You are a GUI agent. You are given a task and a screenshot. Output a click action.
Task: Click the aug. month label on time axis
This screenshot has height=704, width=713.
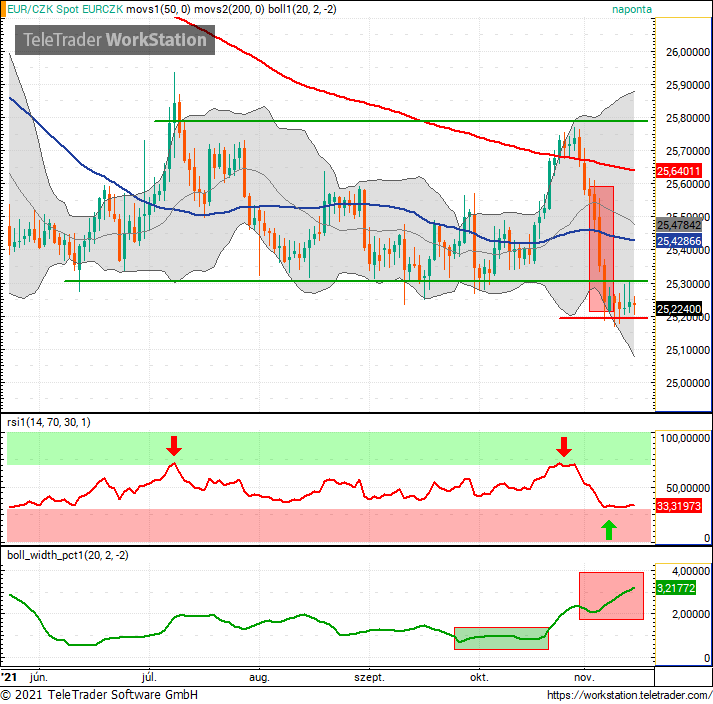point(259,678)
